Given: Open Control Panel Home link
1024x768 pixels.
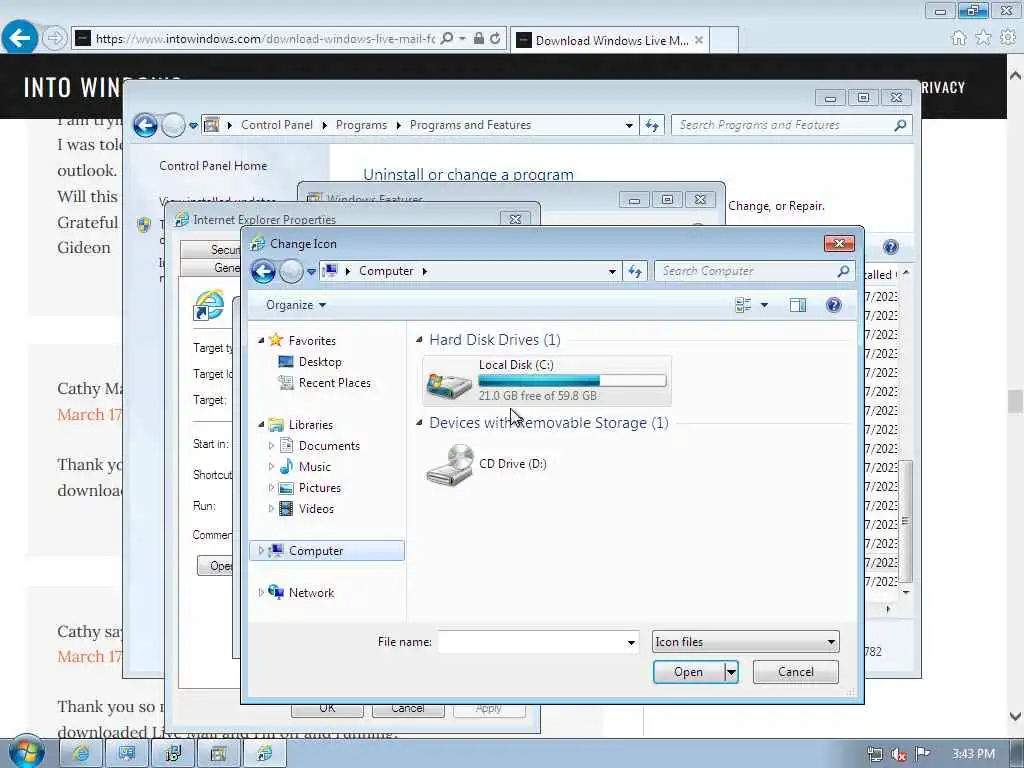Looking at the screenshot, I should click(x=213, y=166).
